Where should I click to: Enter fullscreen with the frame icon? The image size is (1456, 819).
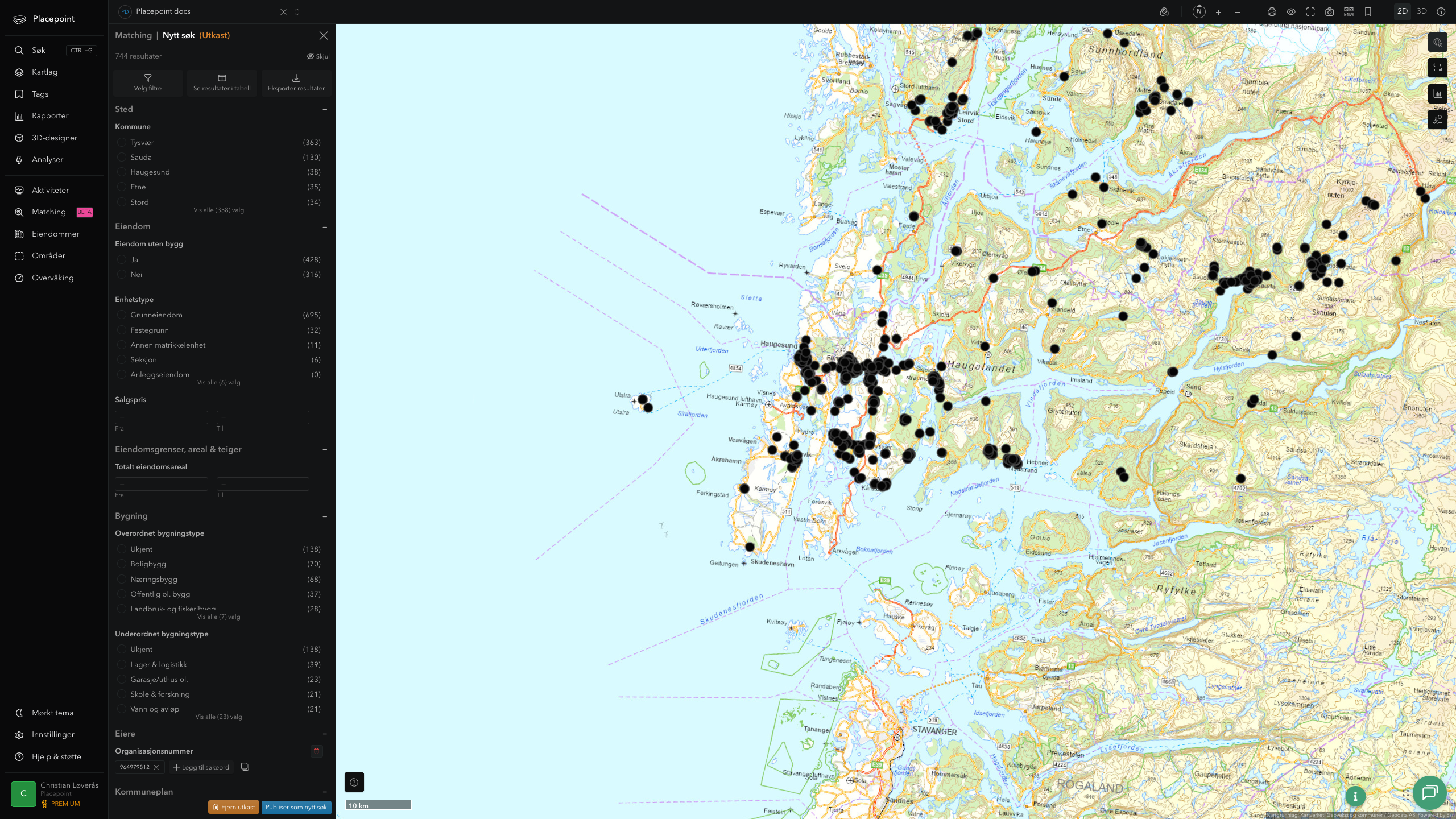1310,12
